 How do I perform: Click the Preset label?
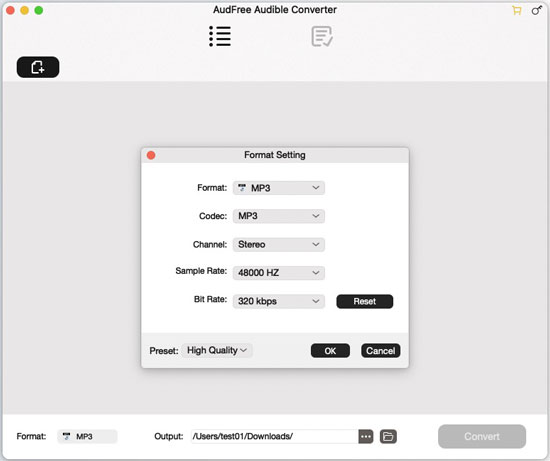[164, 351]
